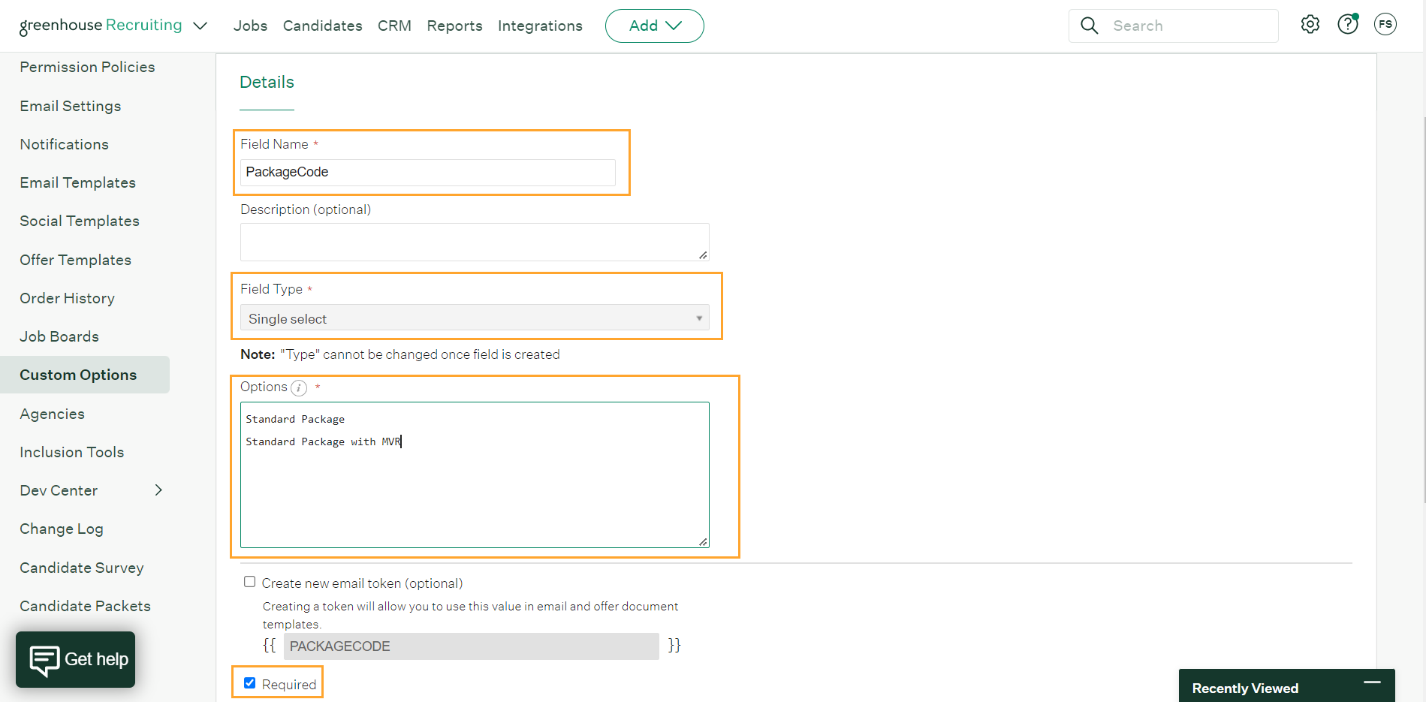Open Order History

(67, 298)
